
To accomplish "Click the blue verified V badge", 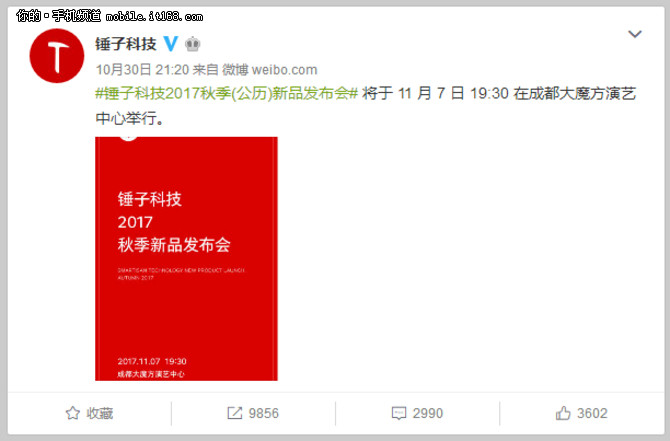I will [171, 43].
